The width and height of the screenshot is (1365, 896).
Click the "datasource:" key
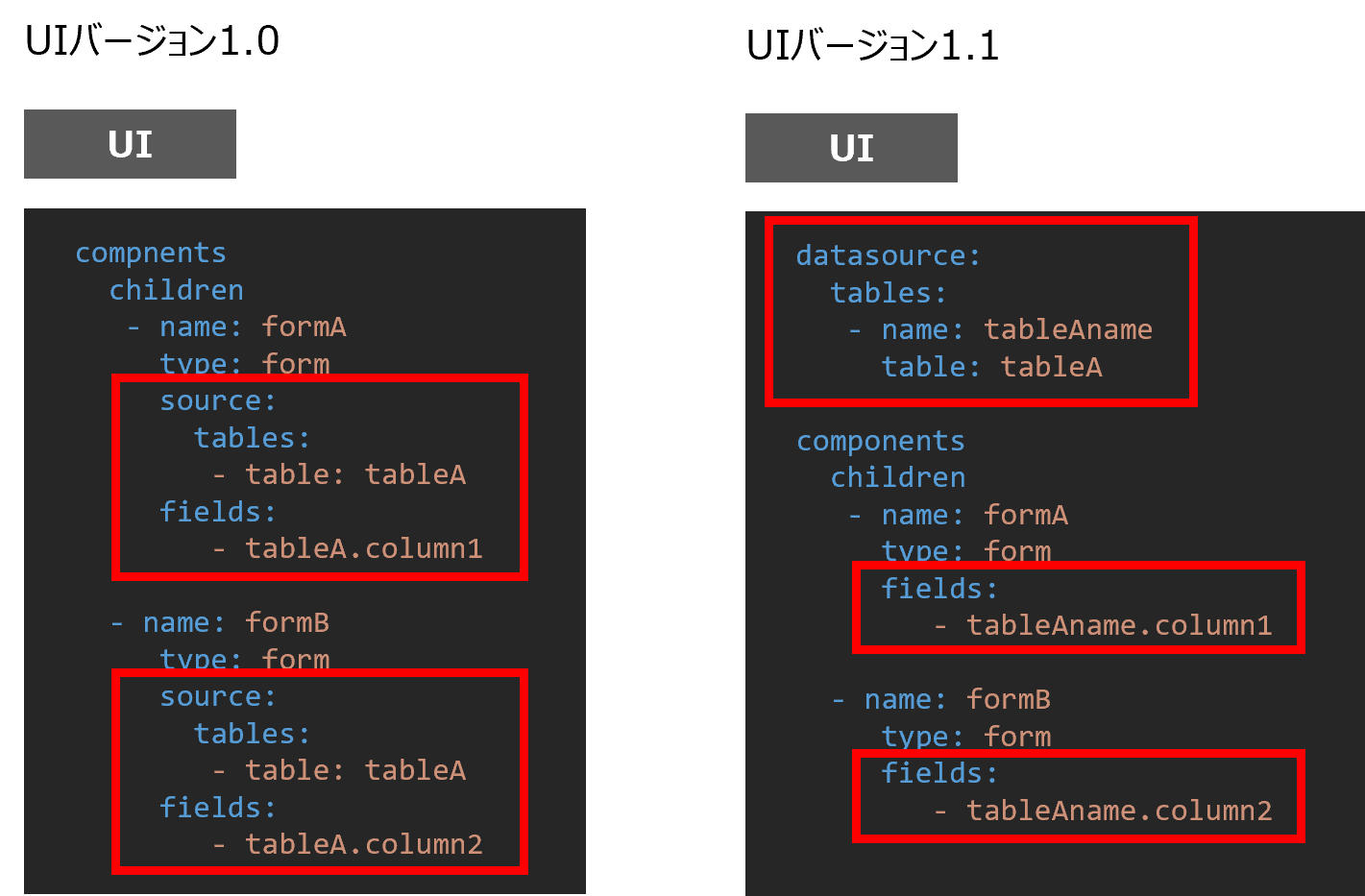point(888,255)
